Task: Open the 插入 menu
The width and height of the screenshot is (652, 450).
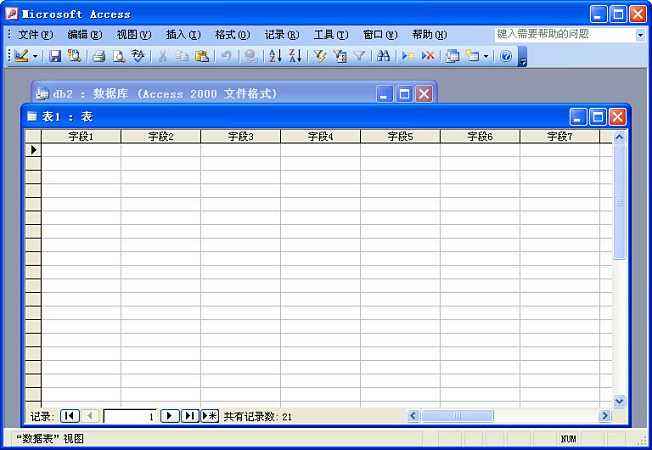Action: 183,35
